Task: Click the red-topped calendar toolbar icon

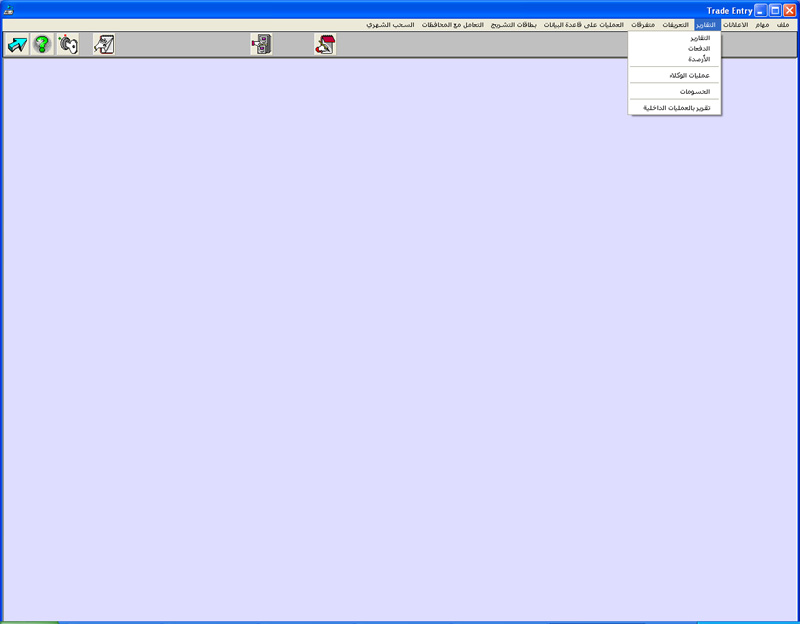Action: (x=325, y=44)
